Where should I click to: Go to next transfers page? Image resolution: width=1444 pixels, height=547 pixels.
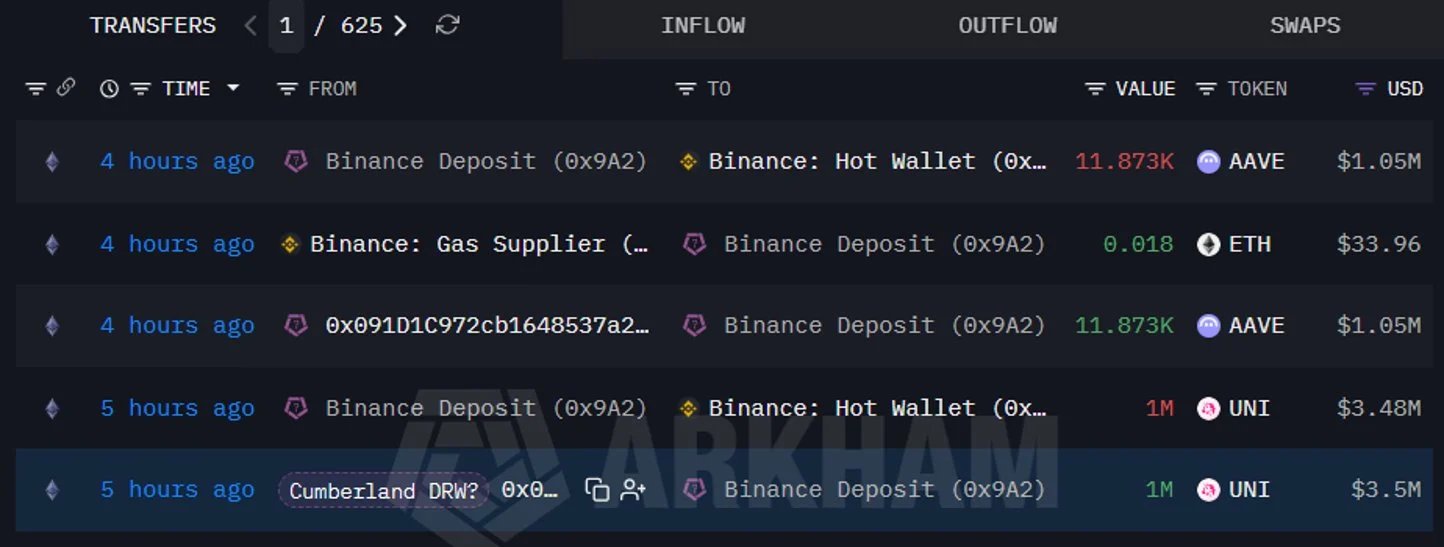coord(400,26)
